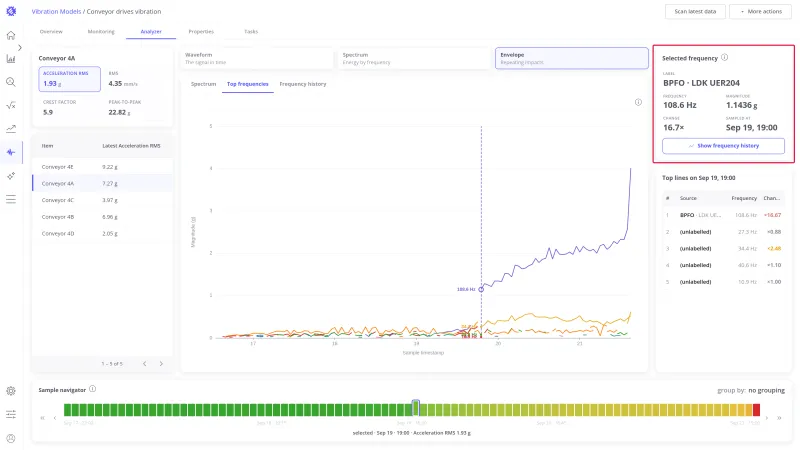Open the trend line sidebar icon
The image size is (800, 450).
11,129
